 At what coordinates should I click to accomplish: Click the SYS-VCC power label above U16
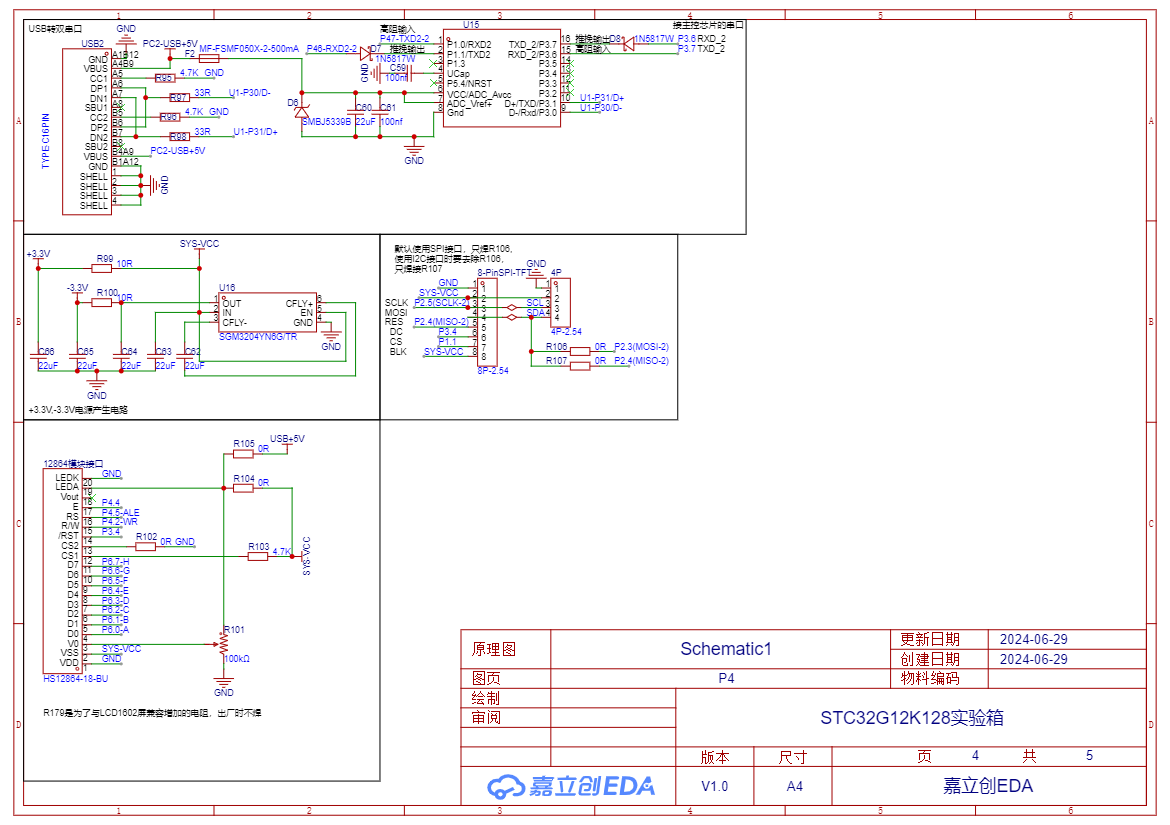(x=199, y=244)
